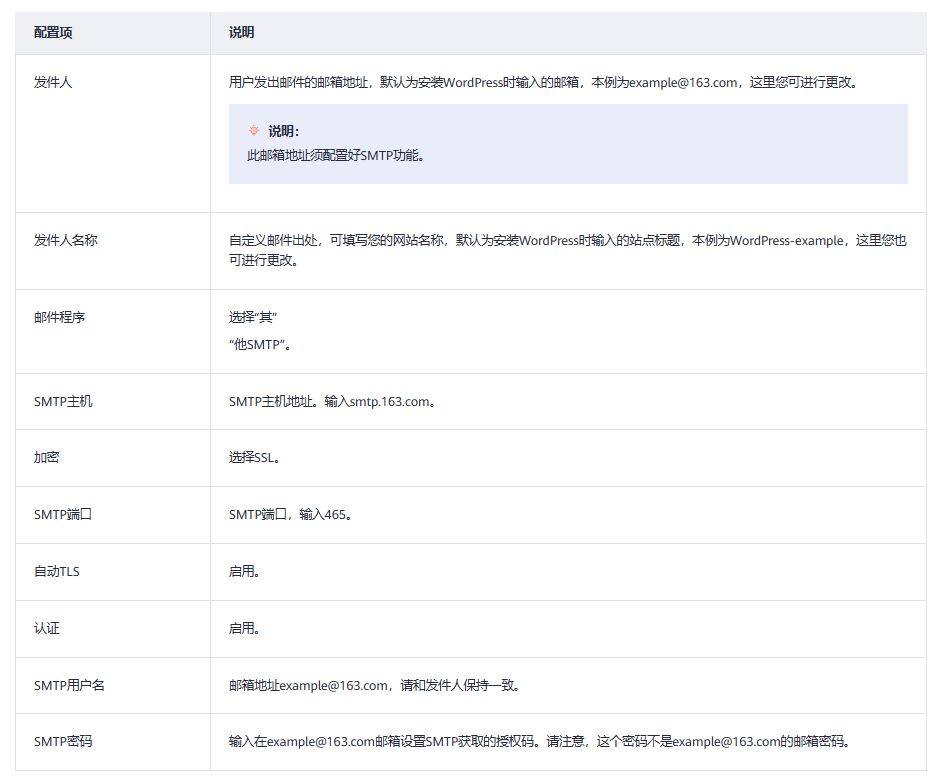Click the description starting 自定义邮件出处
The image size is (941, 781).
click(568, 250)
